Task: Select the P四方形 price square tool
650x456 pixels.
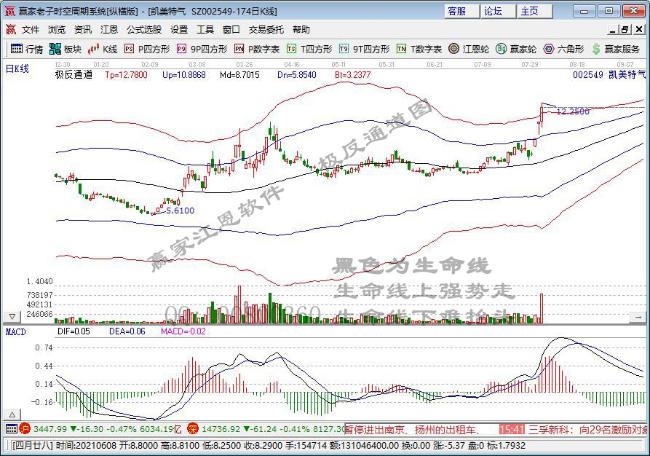Action: point(148,49)
